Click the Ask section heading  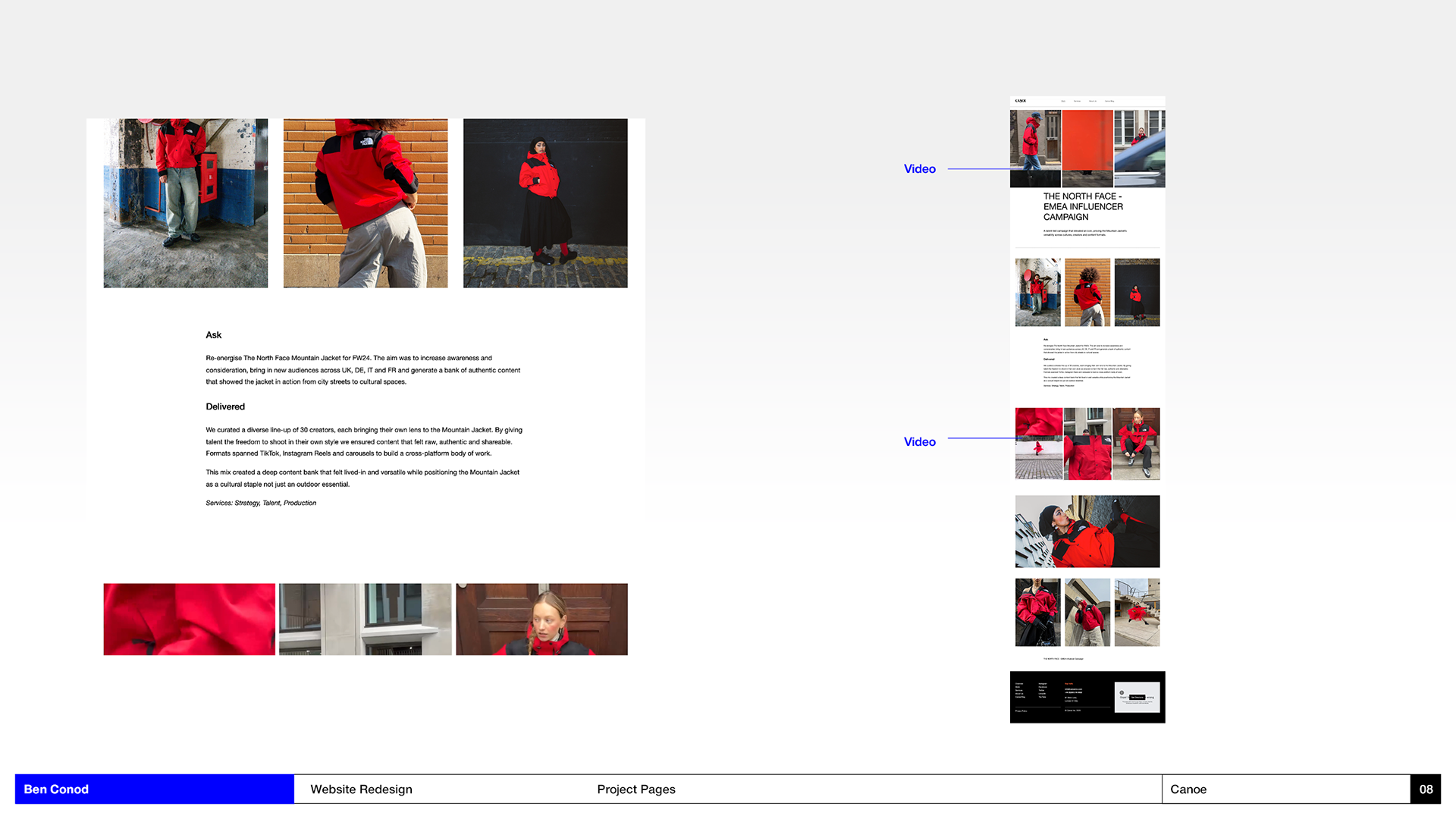214,335
